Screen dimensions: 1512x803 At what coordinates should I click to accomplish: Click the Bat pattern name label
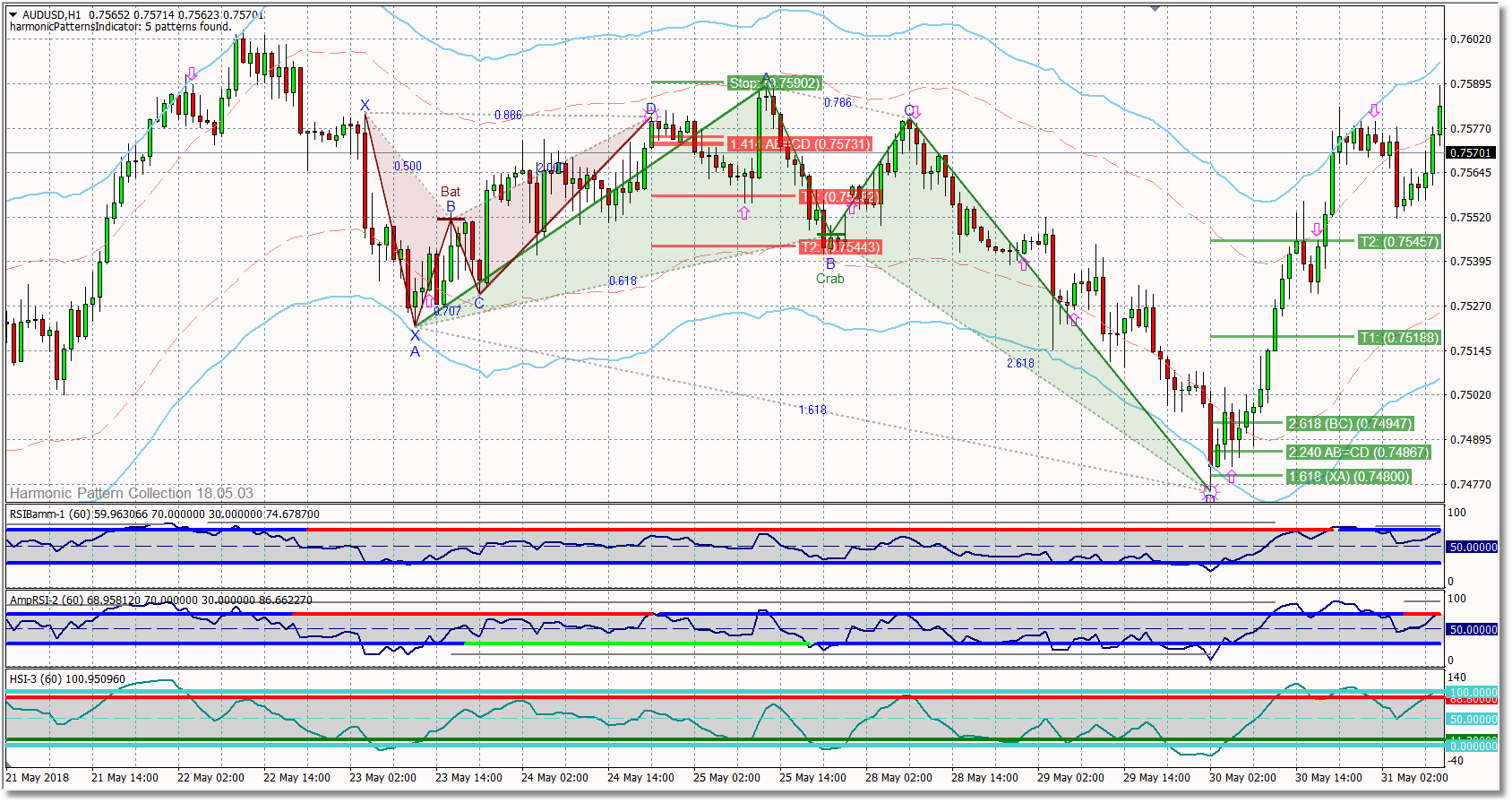(451, 192)
